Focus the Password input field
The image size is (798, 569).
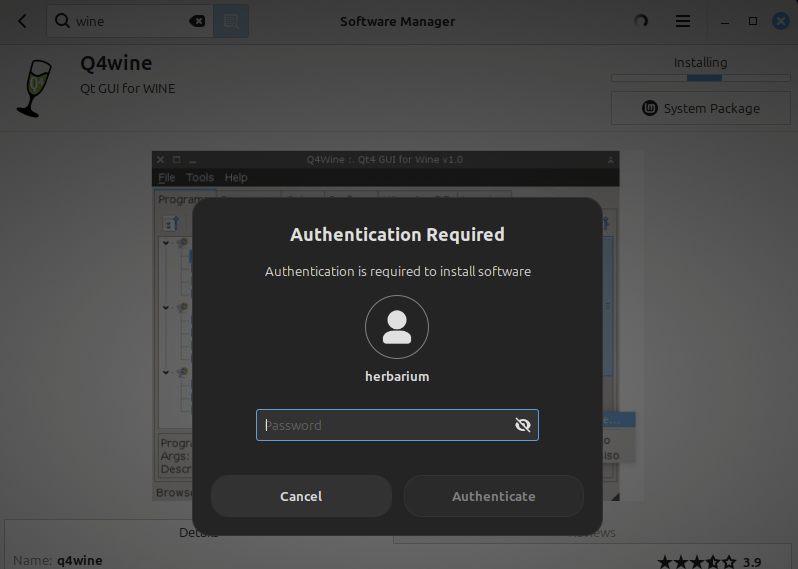point(385,425)
